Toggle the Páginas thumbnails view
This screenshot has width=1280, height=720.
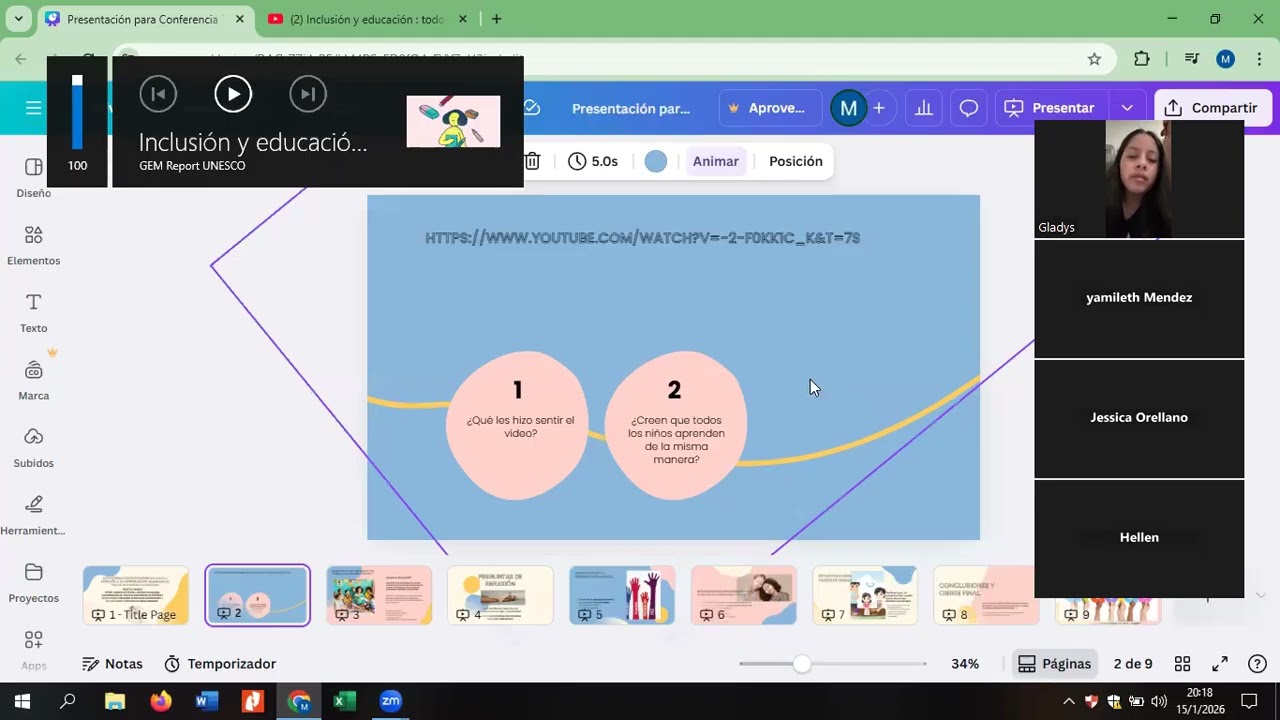click(1054, 664)
